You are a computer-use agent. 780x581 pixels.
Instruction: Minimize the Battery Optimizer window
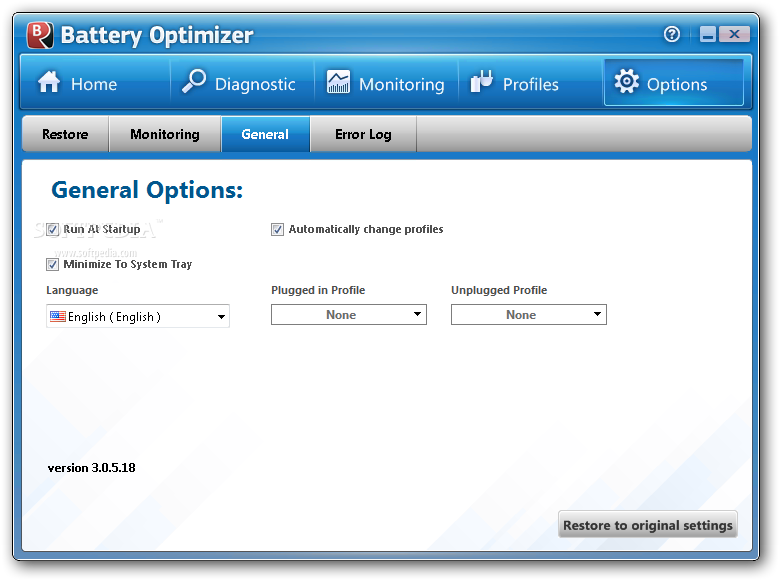[708, 34]
